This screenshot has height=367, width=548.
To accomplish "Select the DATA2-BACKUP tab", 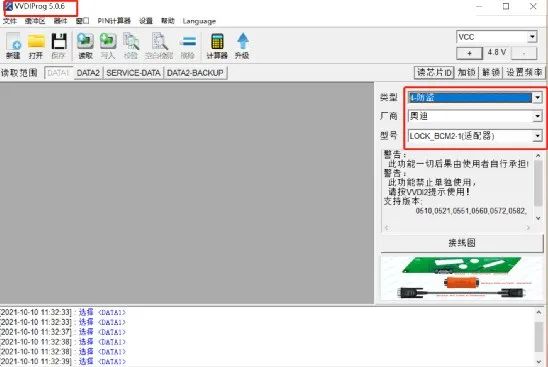I will coord(195,73).
